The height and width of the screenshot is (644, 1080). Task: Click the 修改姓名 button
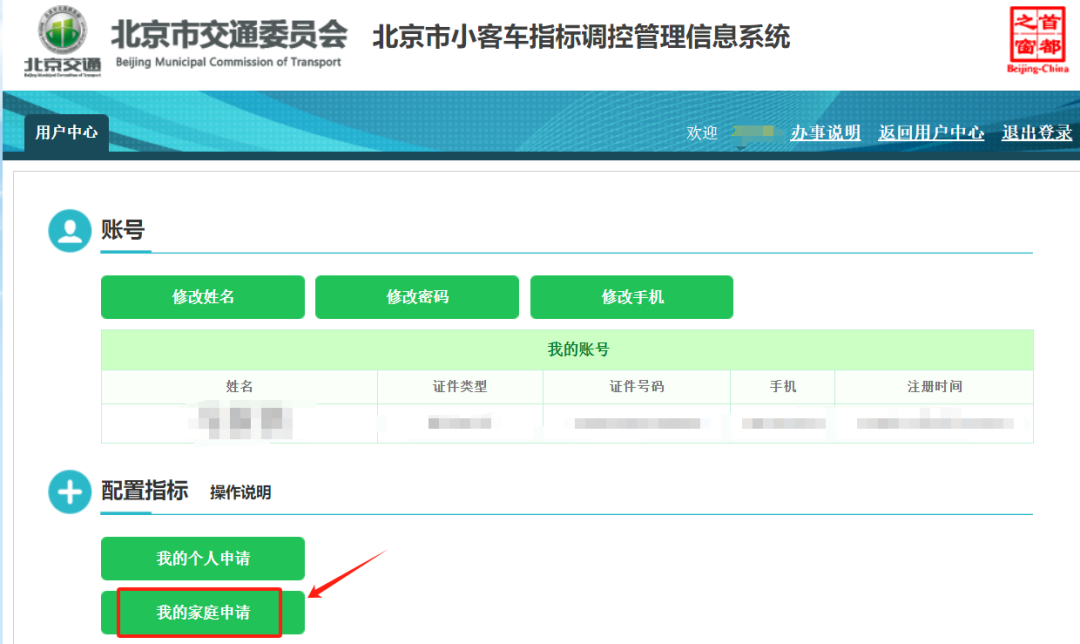(x=202, y=297)
